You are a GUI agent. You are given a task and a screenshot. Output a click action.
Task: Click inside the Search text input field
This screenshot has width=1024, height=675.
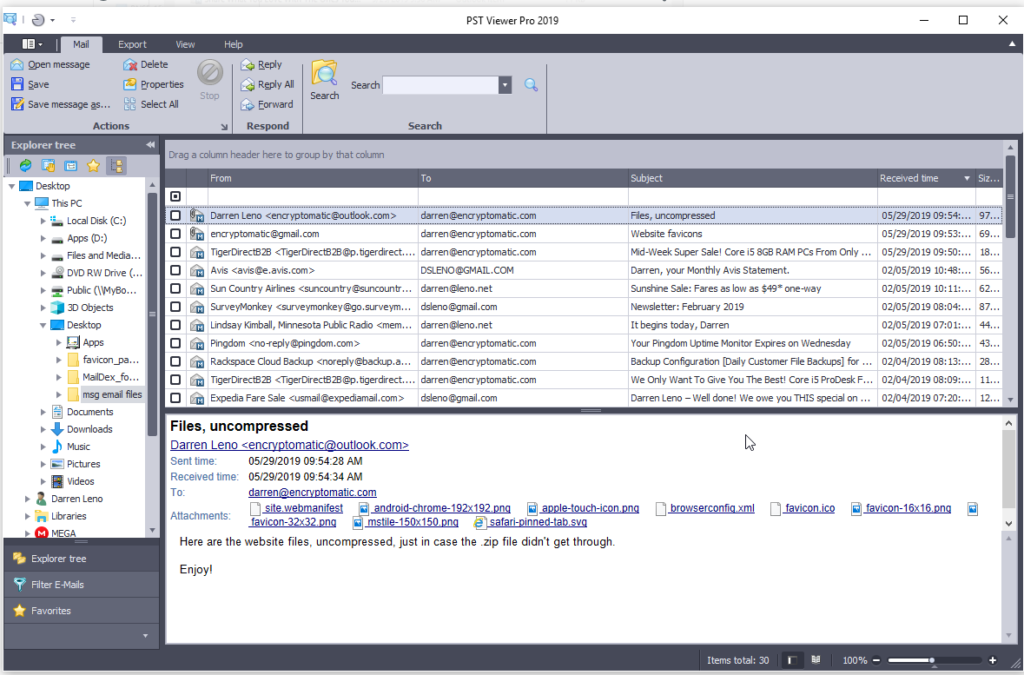tap(441, 85)
